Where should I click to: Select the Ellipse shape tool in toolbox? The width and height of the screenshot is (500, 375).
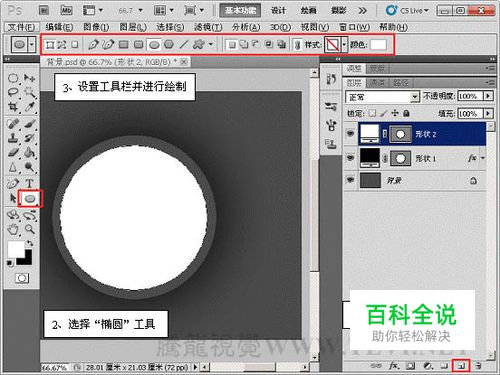coord(30,199)
